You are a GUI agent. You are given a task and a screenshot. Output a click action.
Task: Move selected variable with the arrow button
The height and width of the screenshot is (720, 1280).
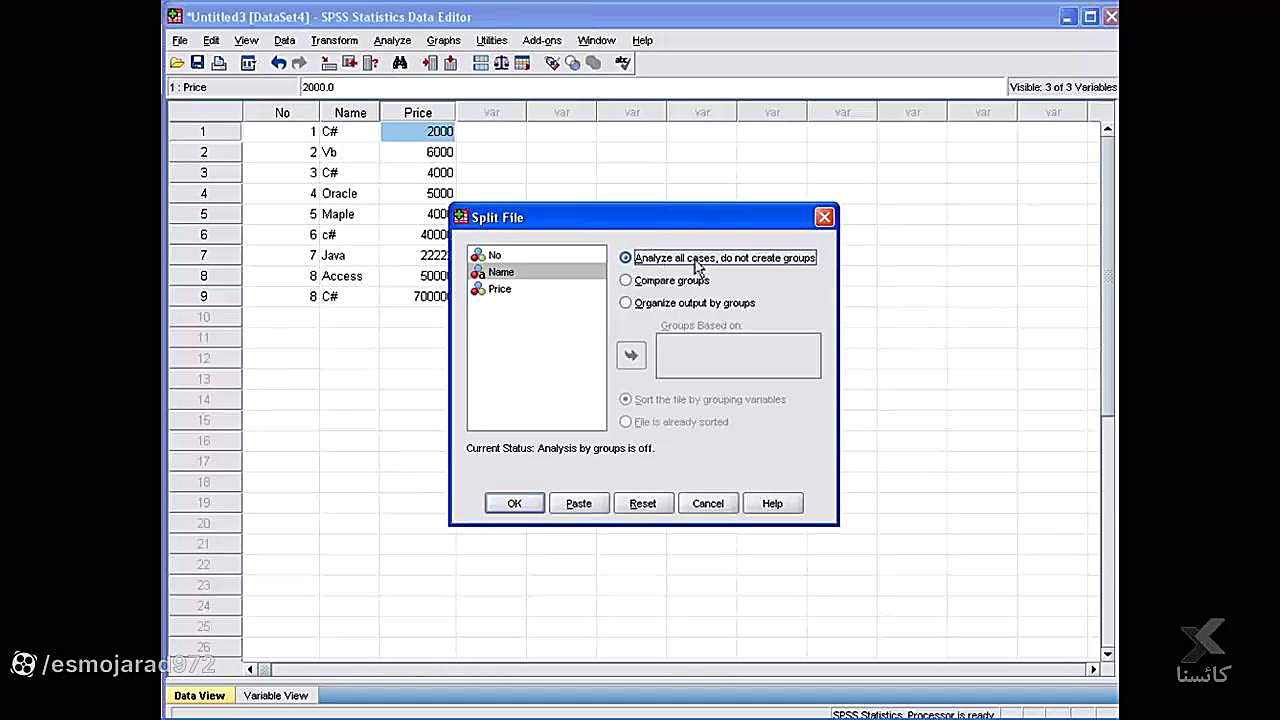point(631,355)
